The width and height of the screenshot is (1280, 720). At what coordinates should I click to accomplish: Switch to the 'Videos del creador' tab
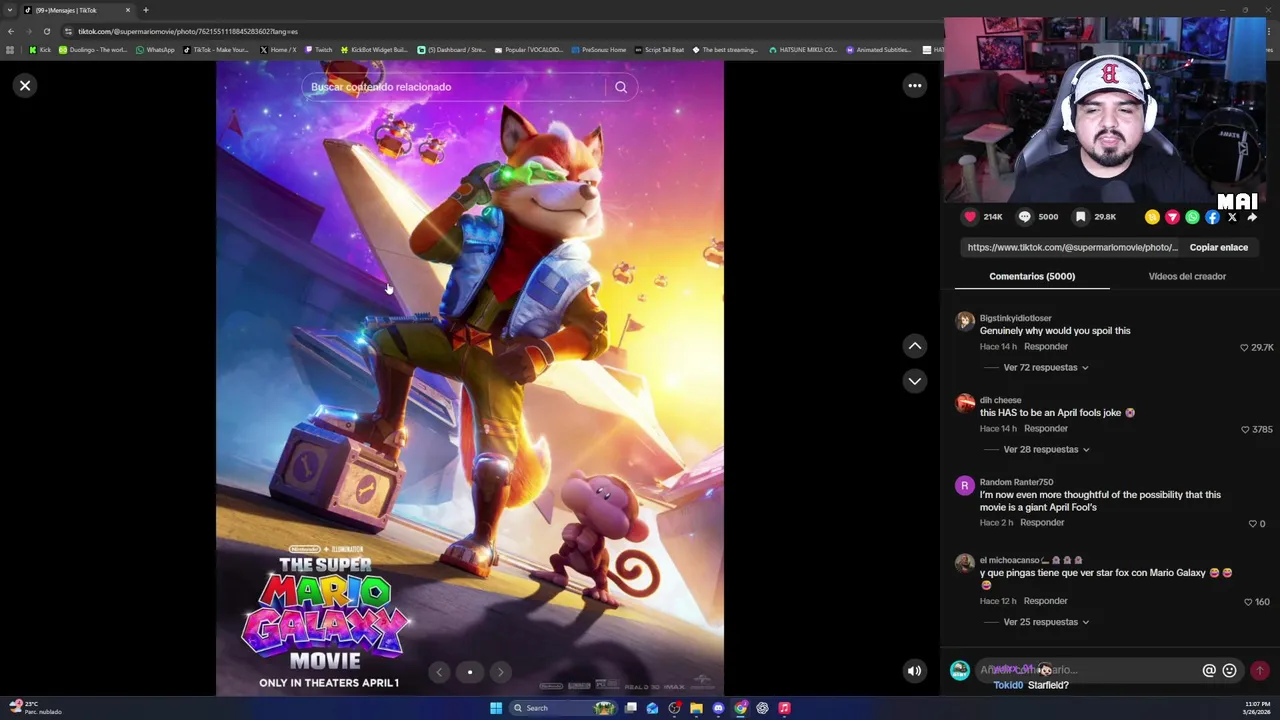1187,276
